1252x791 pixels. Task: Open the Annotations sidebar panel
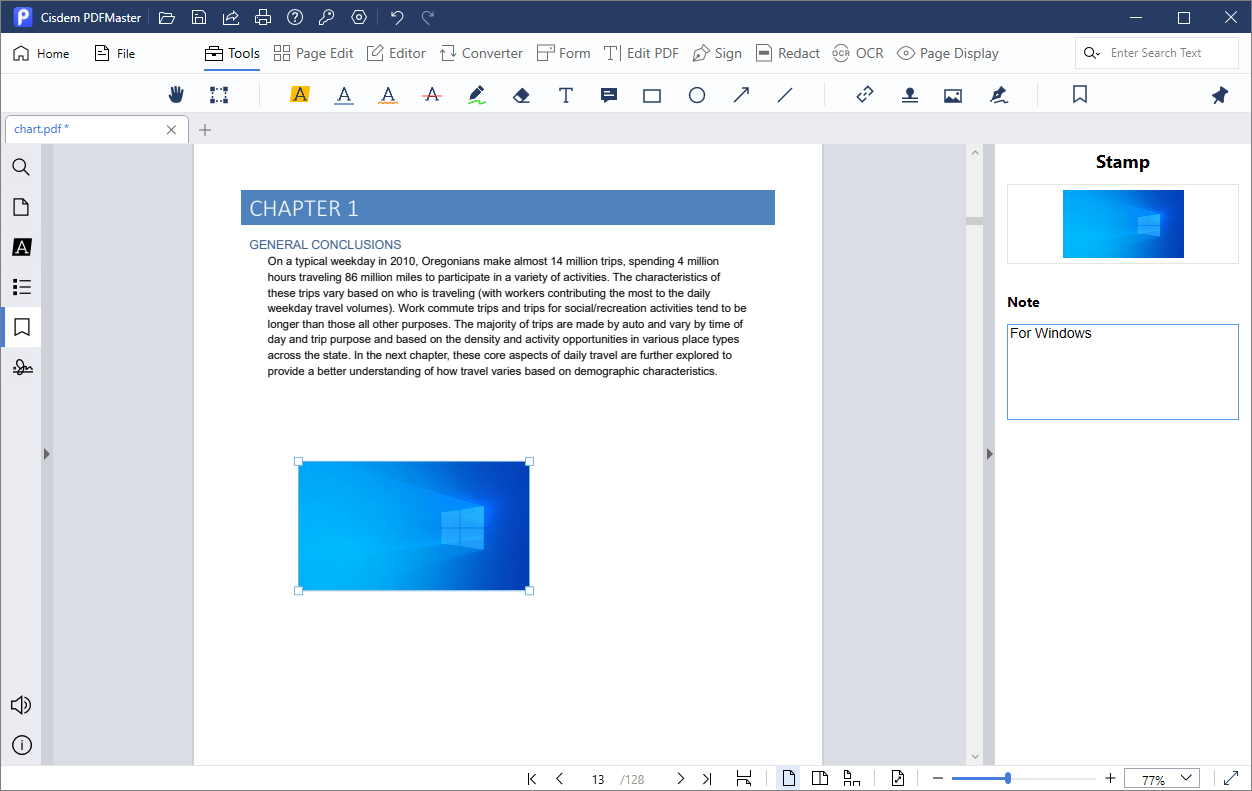21,247
